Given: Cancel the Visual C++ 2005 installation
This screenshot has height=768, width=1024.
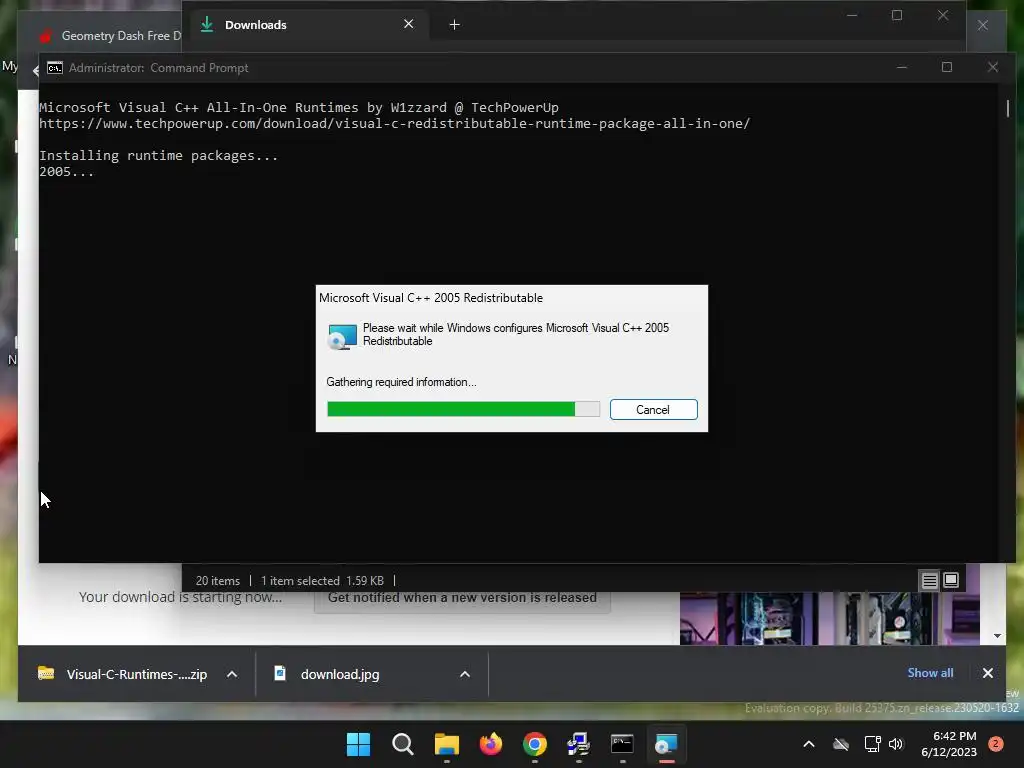Looking at the screenshot, I should point(653,409).
